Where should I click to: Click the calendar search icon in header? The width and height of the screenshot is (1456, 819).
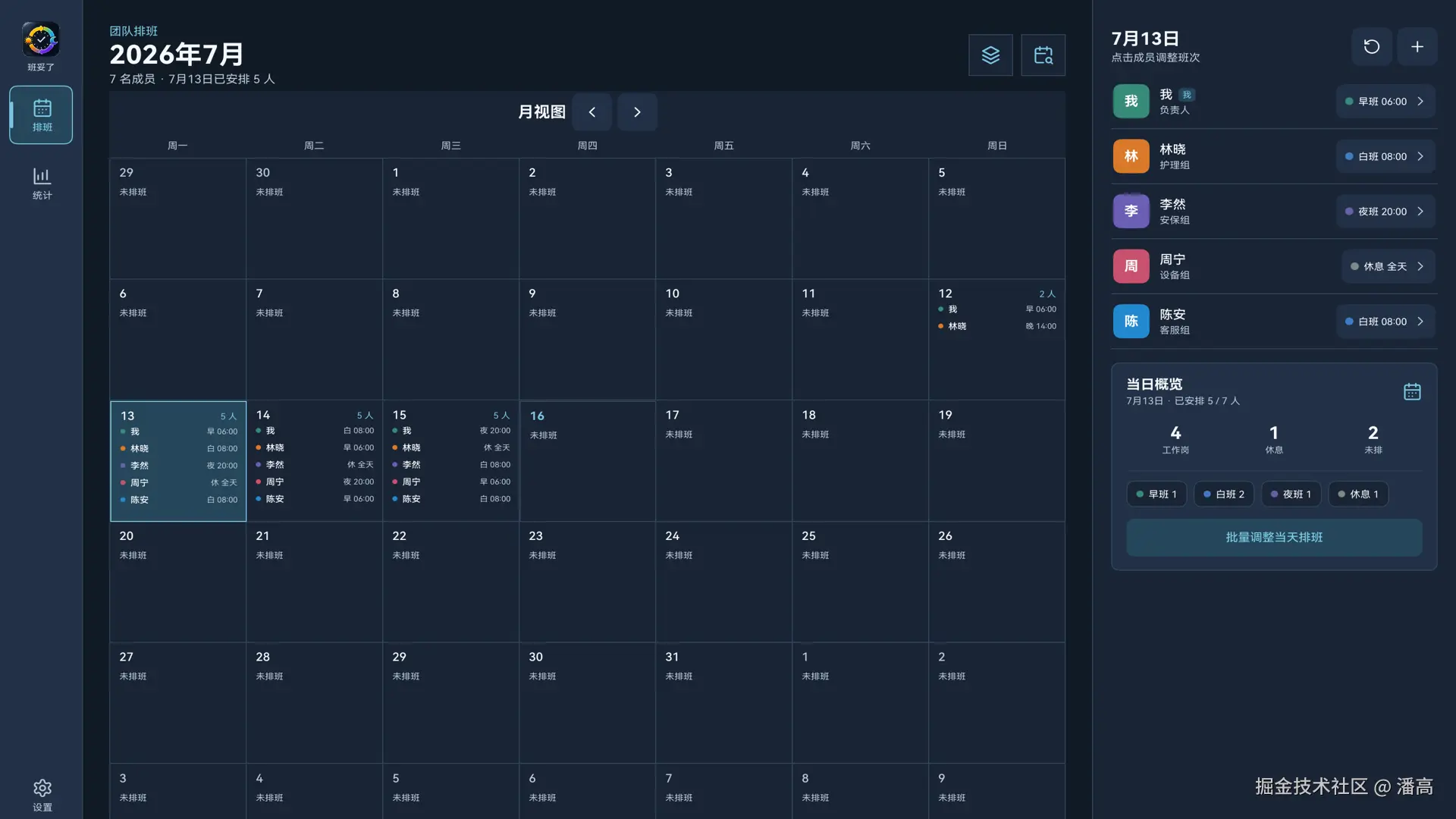pyautogui.click(x=1043, y=55)
